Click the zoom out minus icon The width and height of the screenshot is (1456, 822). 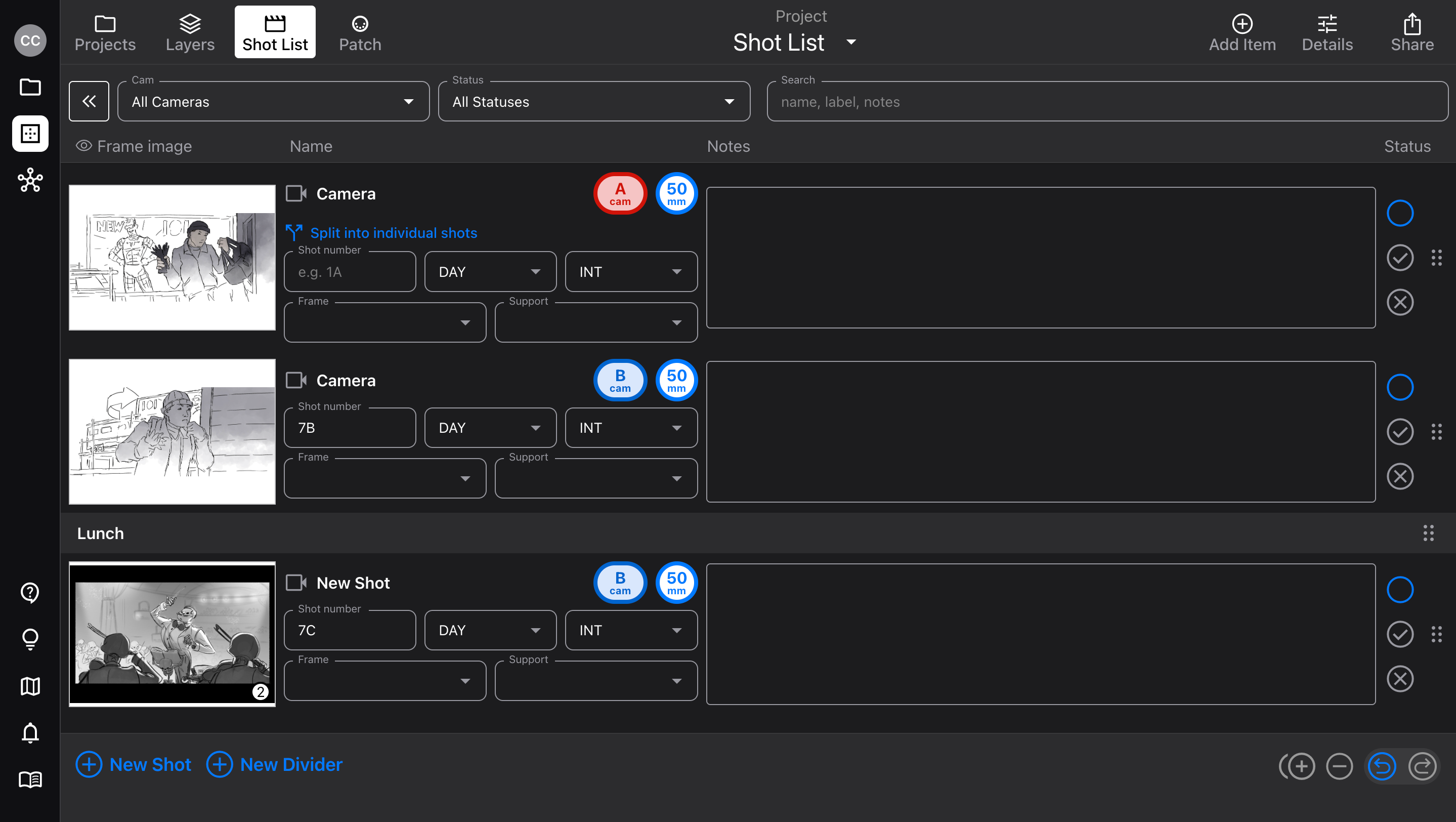pos(1340,767)
